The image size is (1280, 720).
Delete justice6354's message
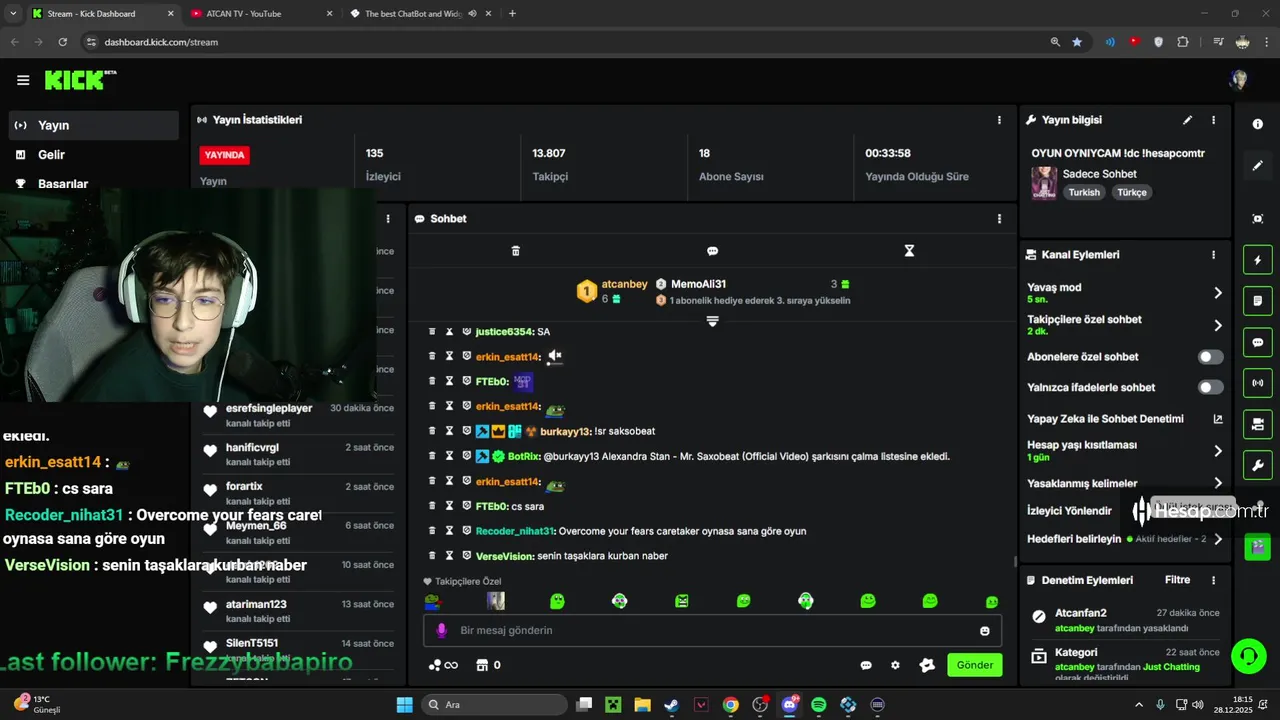pos(432,331)
